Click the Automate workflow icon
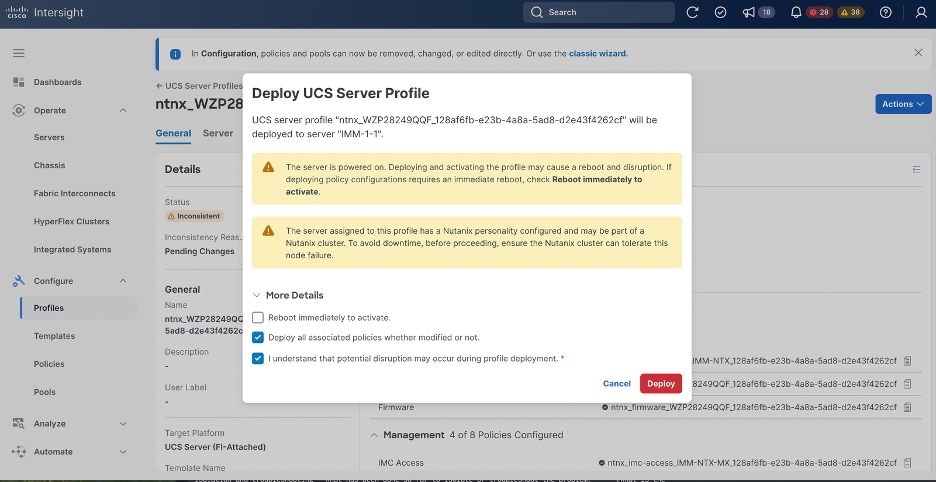This screenshot has width=936, height=482. [x=19, y=452]
